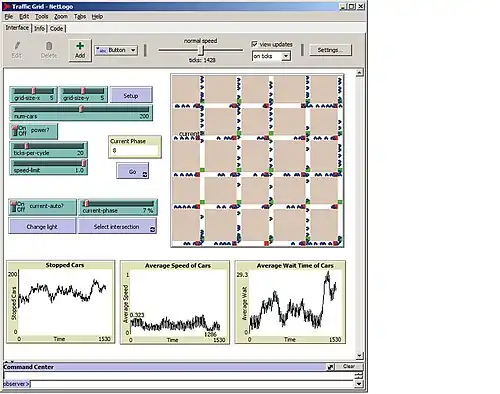
Task: Open the observer command history dropdown arrow
Action: [359, 384]
